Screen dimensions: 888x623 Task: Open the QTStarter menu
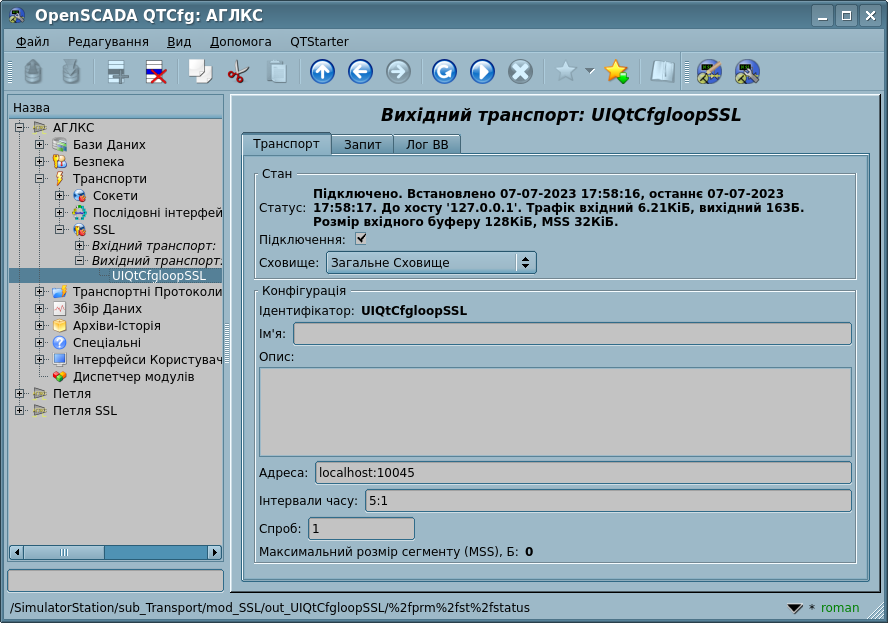(319, 41)
